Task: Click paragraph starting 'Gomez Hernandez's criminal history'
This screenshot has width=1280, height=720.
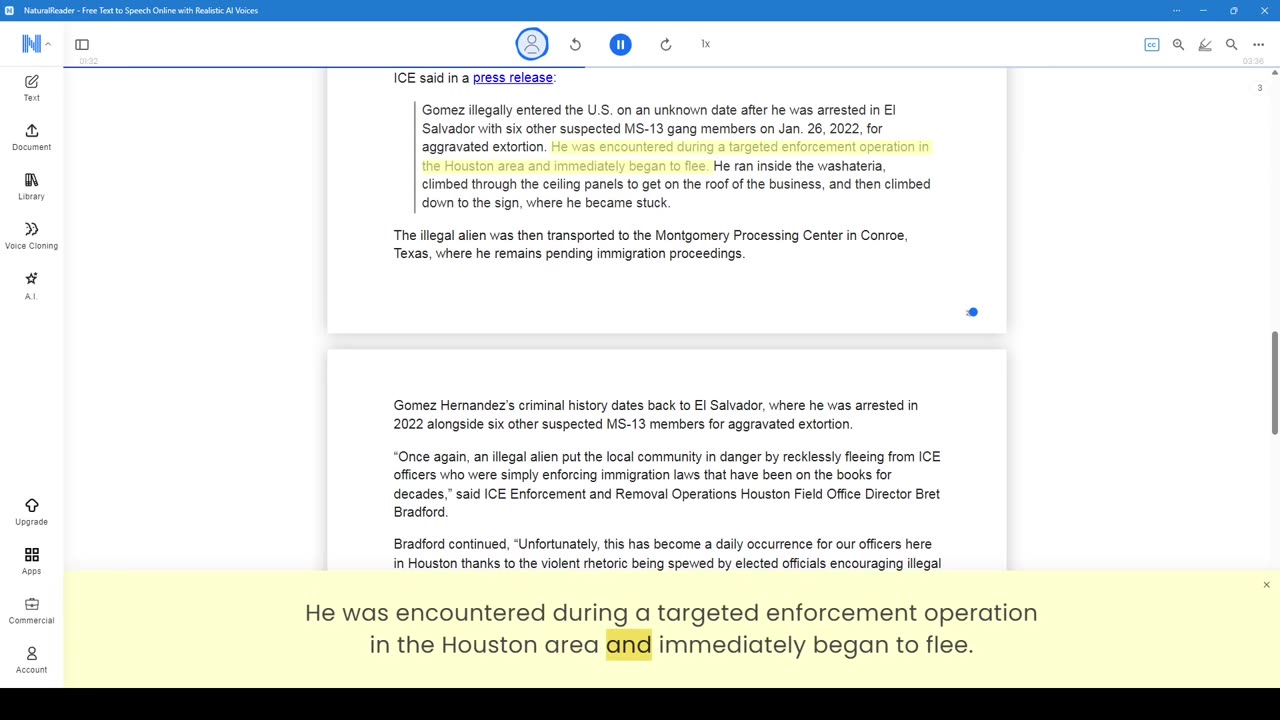Action: coord(655,415)
